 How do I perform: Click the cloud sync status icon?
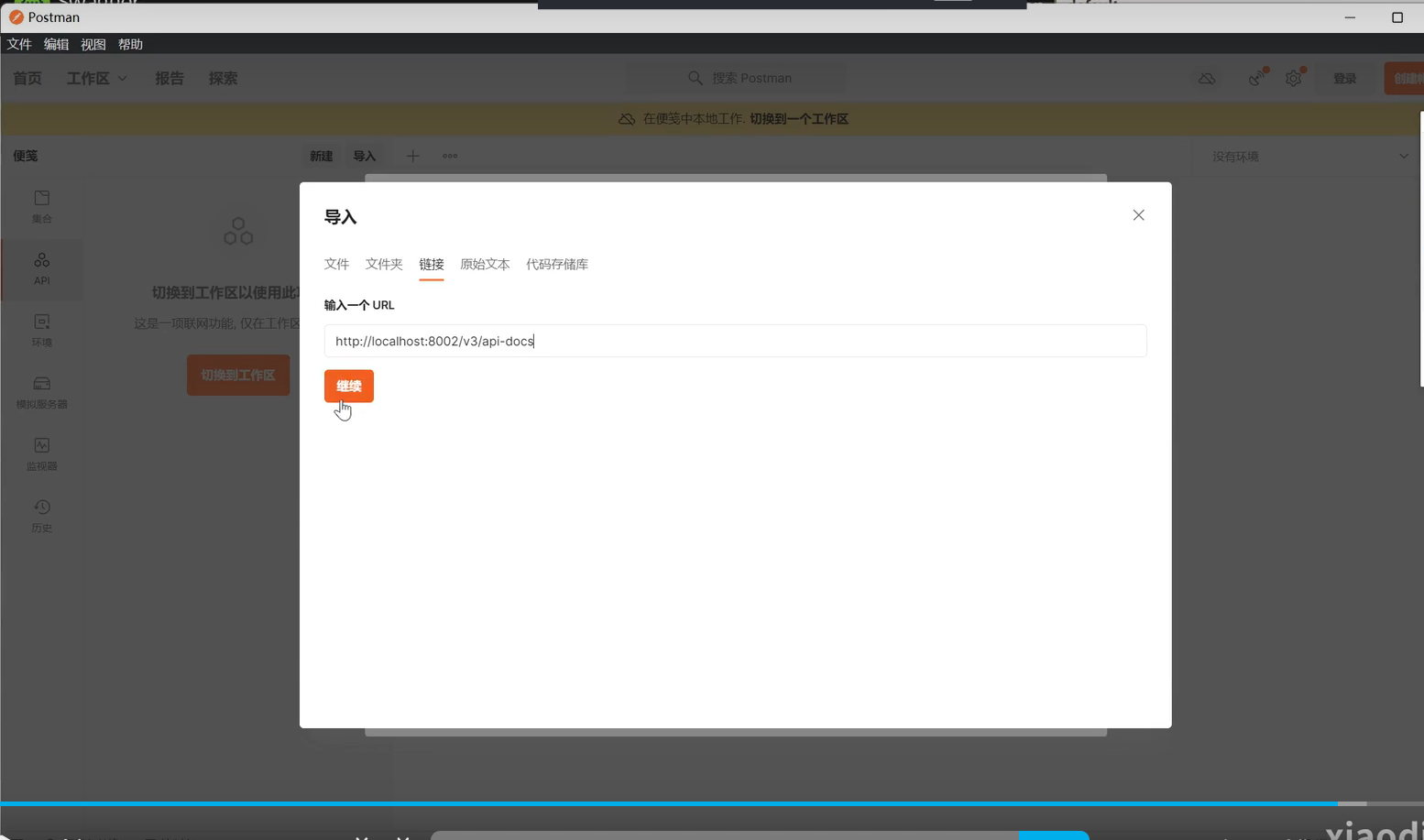pyautogui.click(x=1207, y=79)
